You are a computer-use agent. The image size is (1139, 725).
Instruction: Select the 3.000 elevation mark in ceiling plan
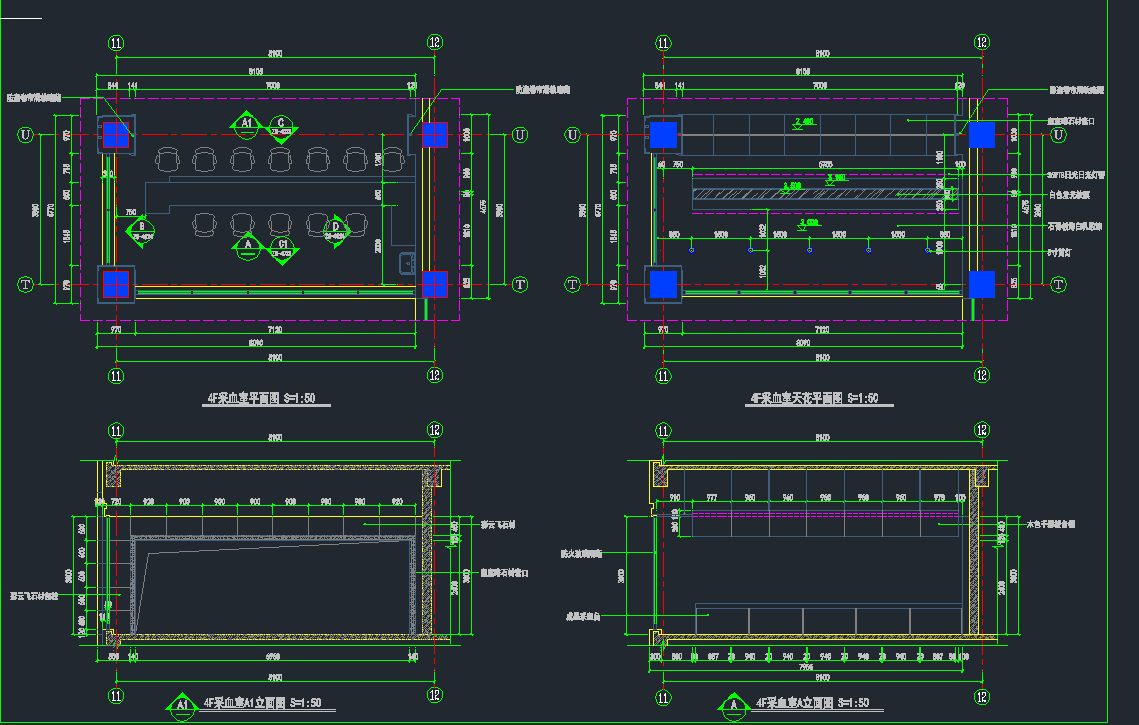[808, 222]
